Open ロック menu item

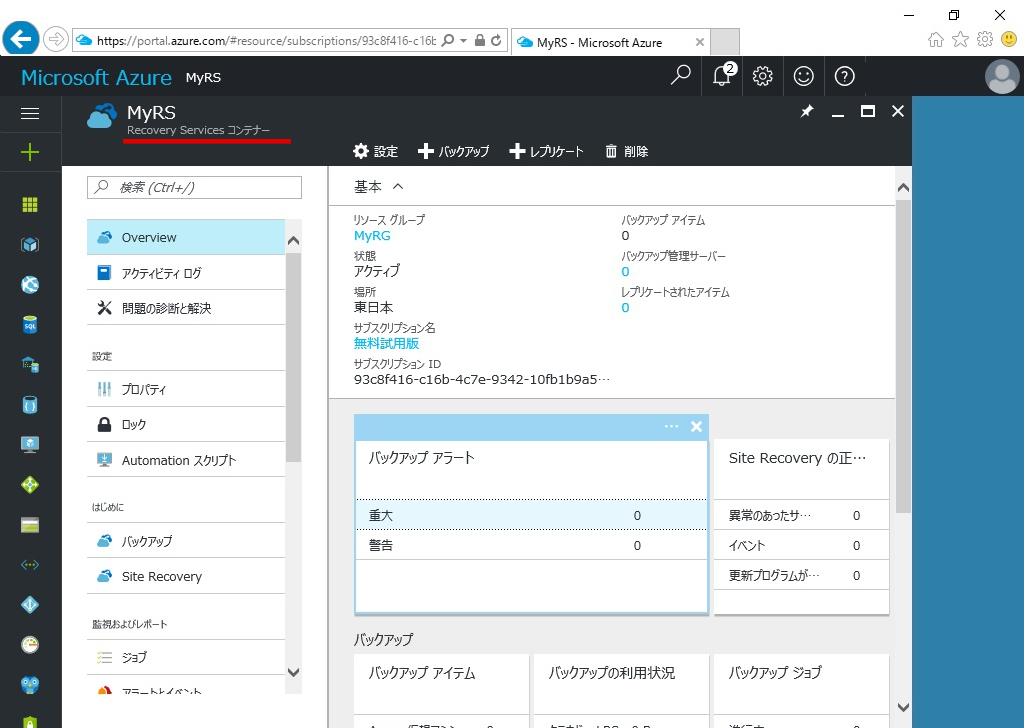click(186, 424)
